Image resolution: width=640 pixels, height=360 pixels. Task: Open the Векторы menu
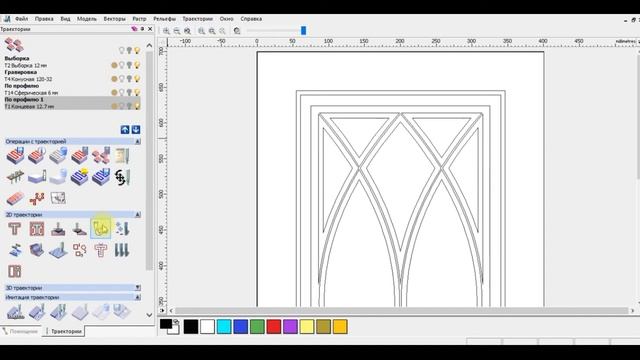(x=115, y=19)
